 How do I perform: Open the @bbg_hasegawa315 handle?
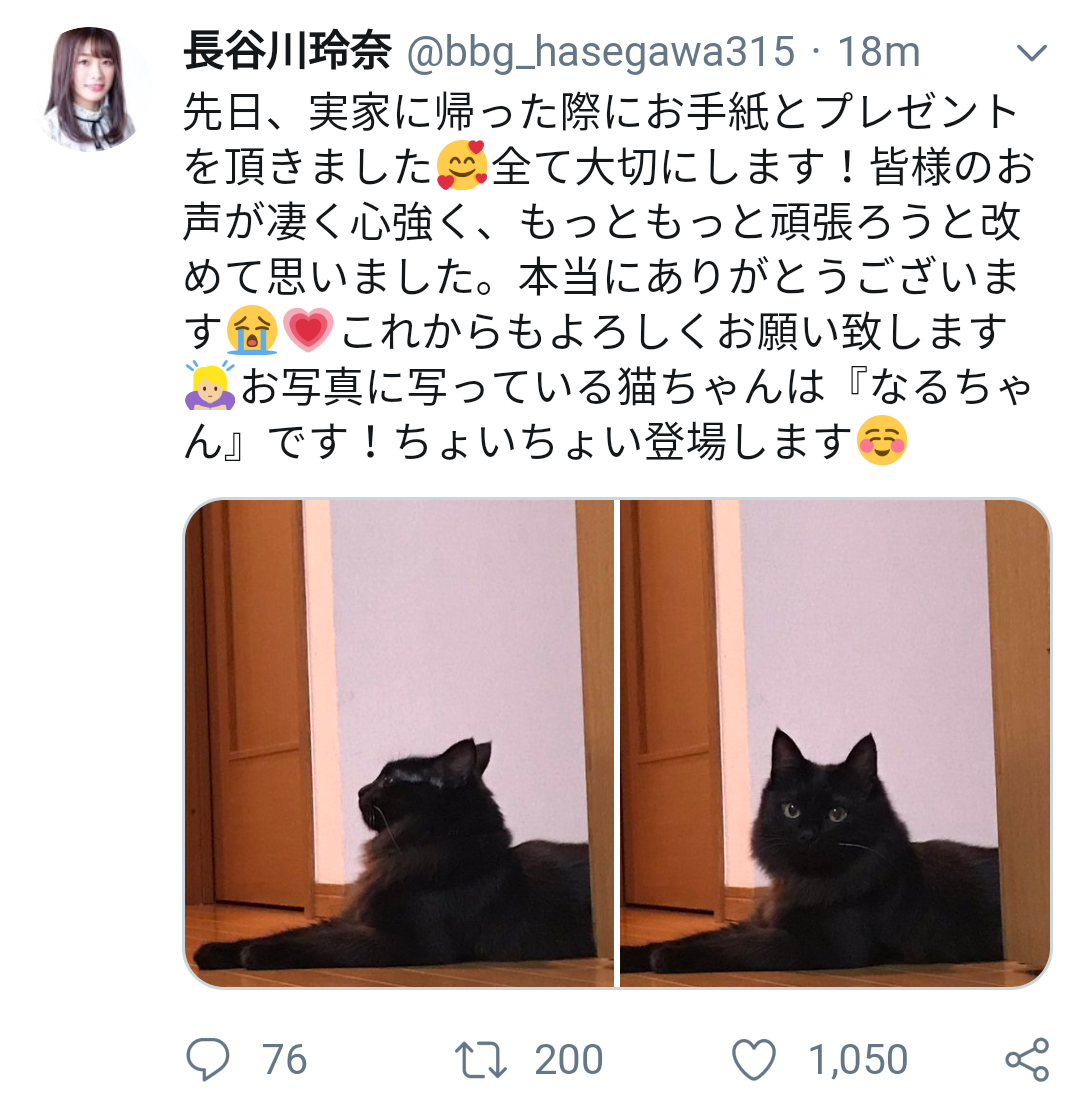pos(600,52)
